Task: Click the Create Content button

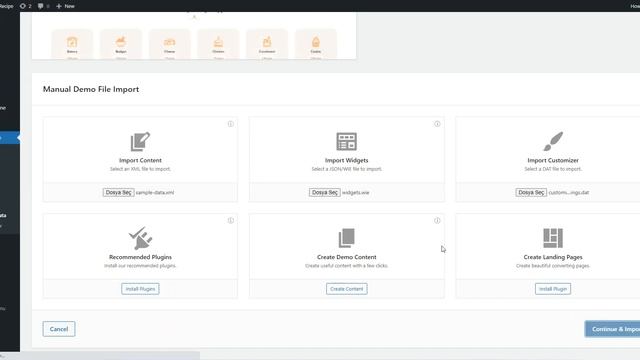Action: pos(347,289)
